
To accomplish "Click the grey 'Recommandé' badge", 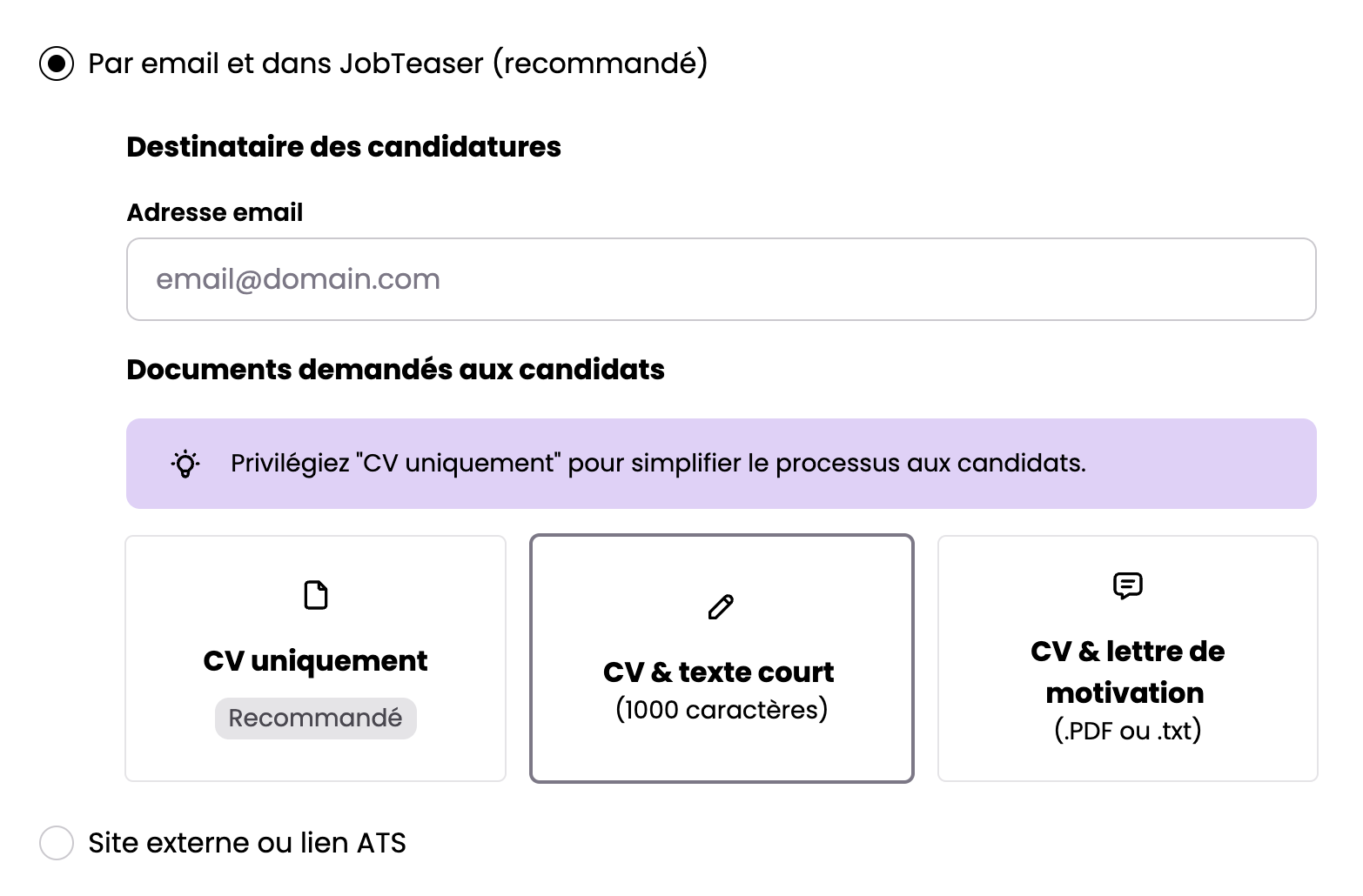I will click(316, 719).
